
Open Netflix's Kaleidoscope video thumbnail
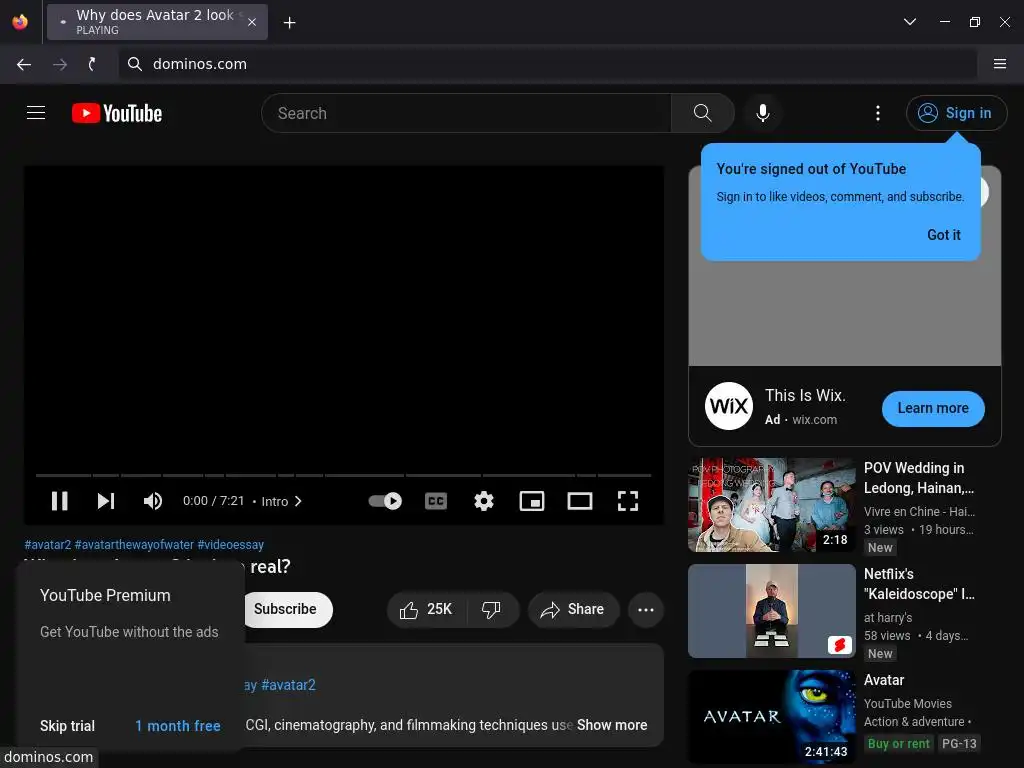click(771, 611)
